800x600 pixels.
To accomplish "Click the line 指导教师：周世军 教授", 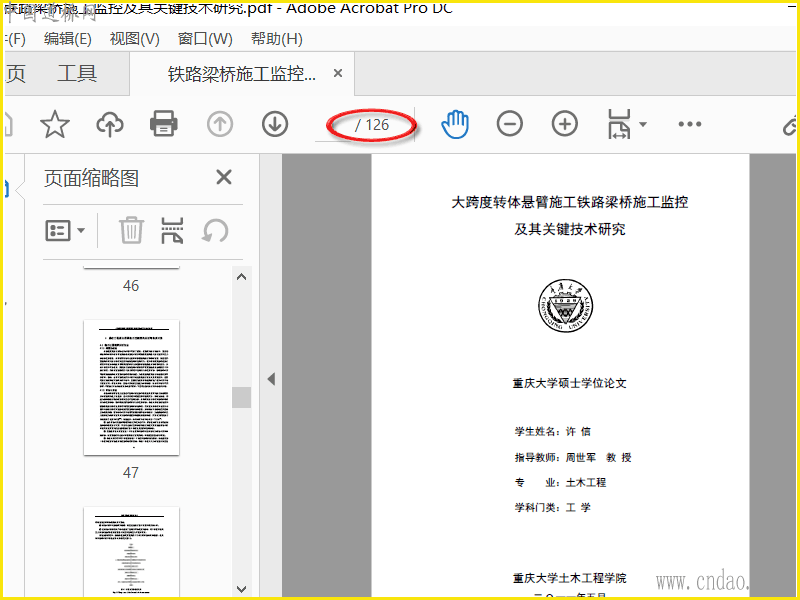I will pos(573,457).
